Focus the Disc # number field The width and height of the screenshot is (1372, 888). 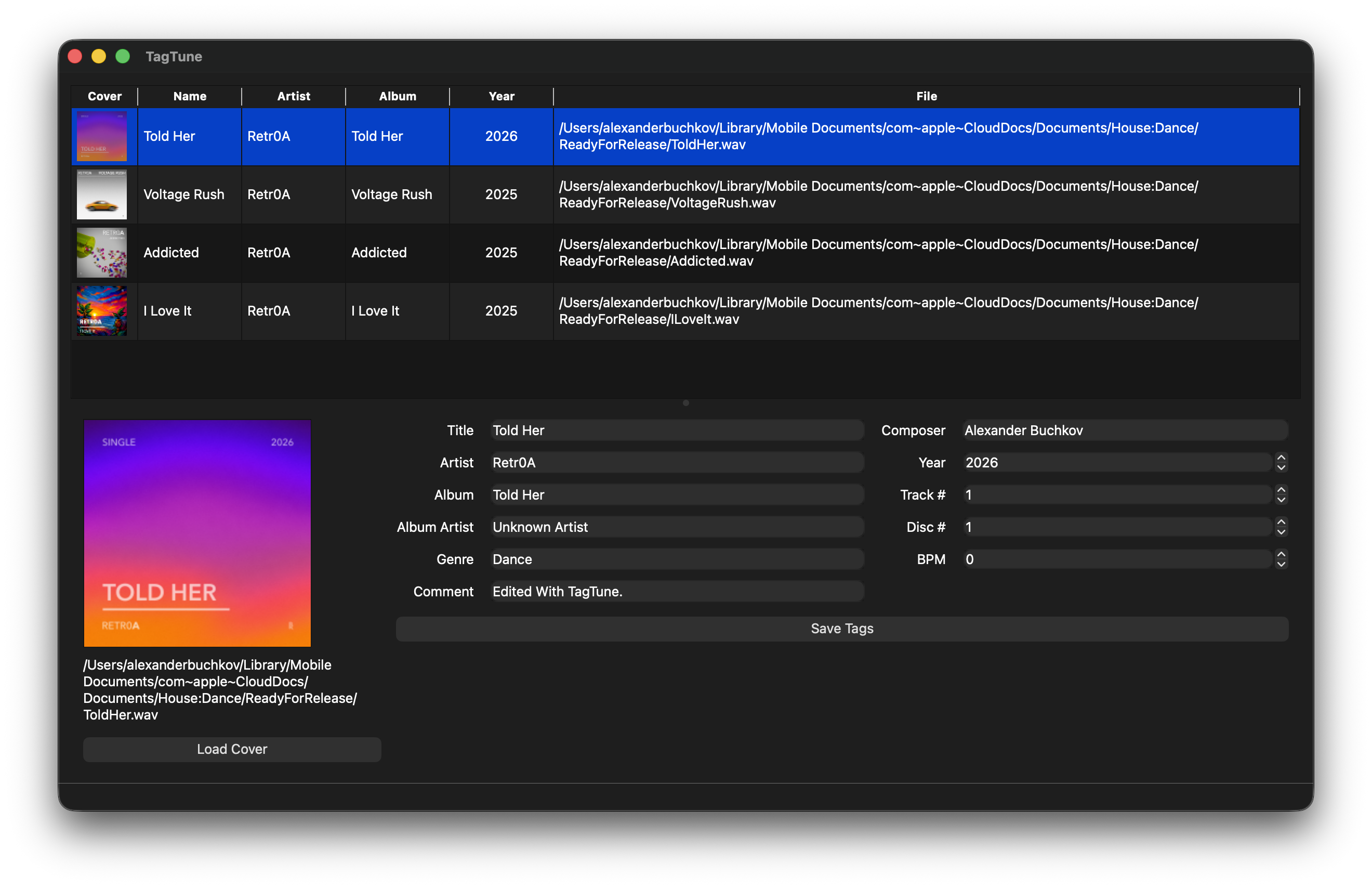1117,528
